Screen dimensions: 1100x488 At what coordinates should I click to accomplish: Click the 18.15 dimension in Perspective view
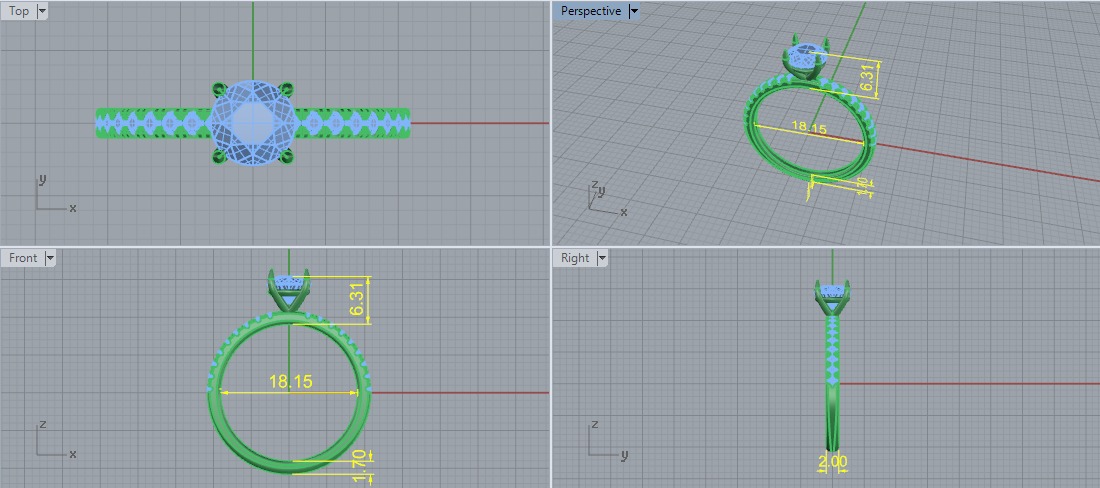pyautogui.click(x=809, y=128)
